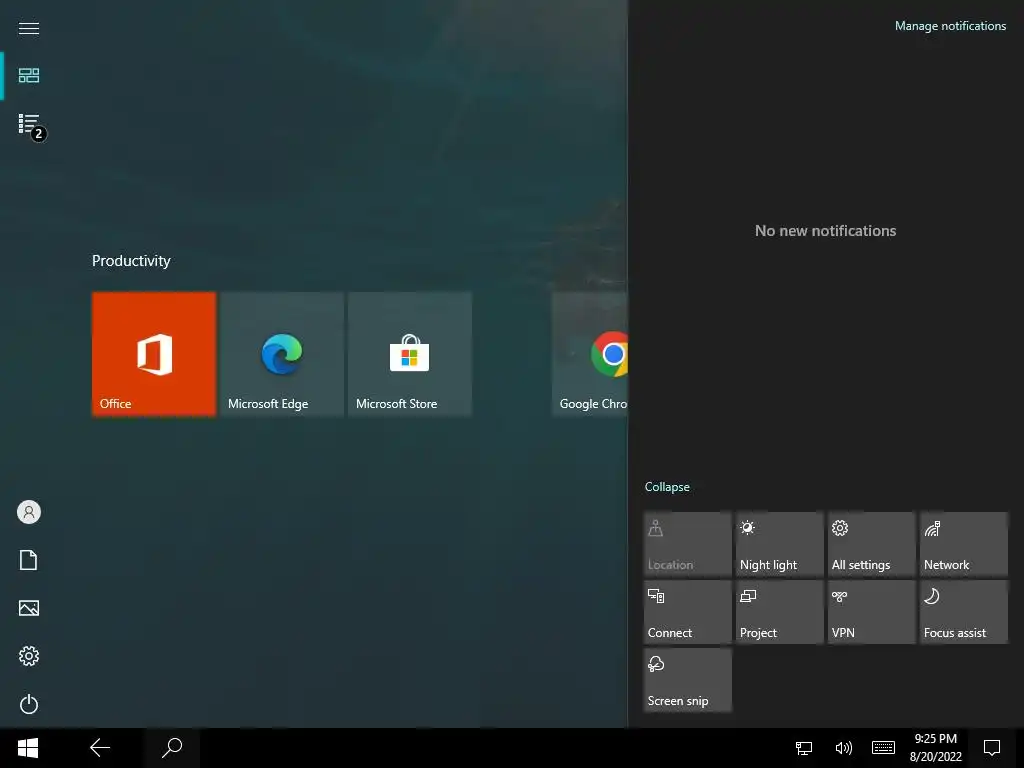
Task: Open the Documents folder icon in sidebar
Action: pyautogui.click(x=29, y=560)
